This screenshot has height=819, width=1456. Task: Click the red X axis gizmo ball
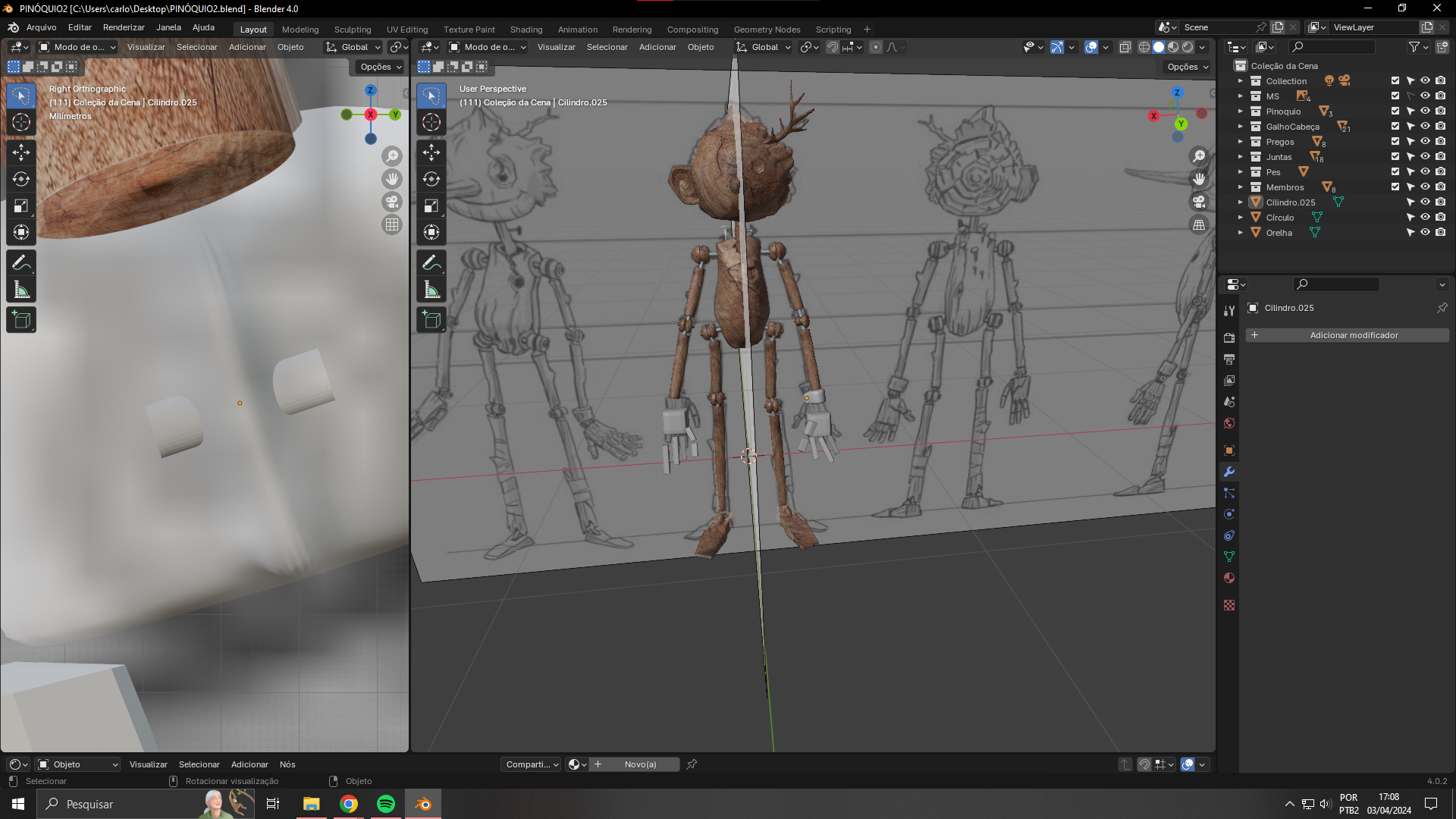click(1153, 116)
